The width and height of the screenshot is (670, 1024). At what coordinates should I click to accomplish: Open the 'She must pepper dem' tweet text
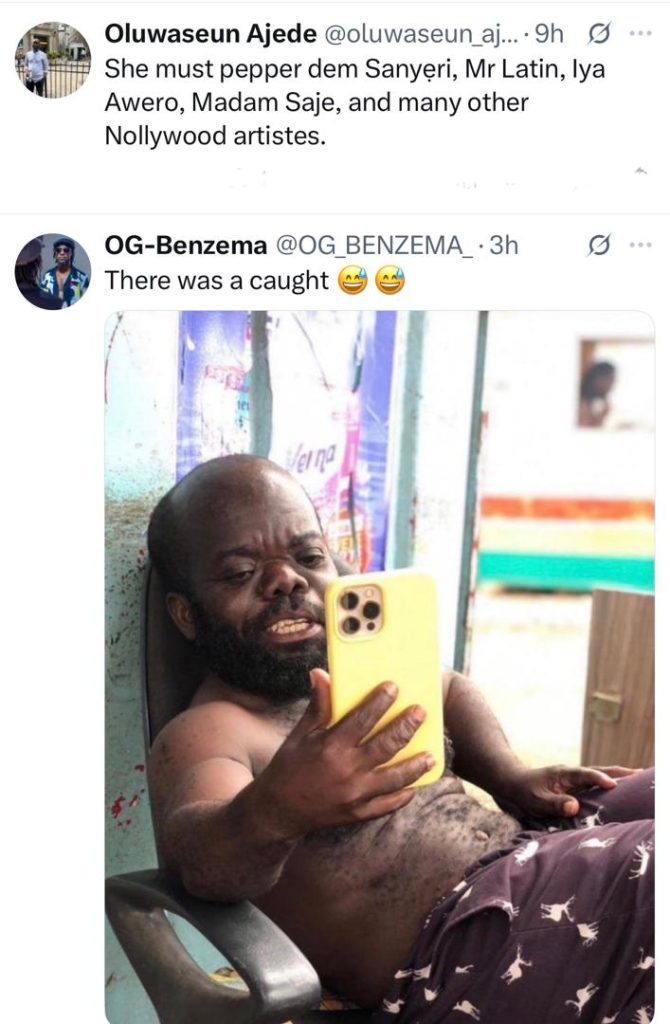[x=355, y=103]
